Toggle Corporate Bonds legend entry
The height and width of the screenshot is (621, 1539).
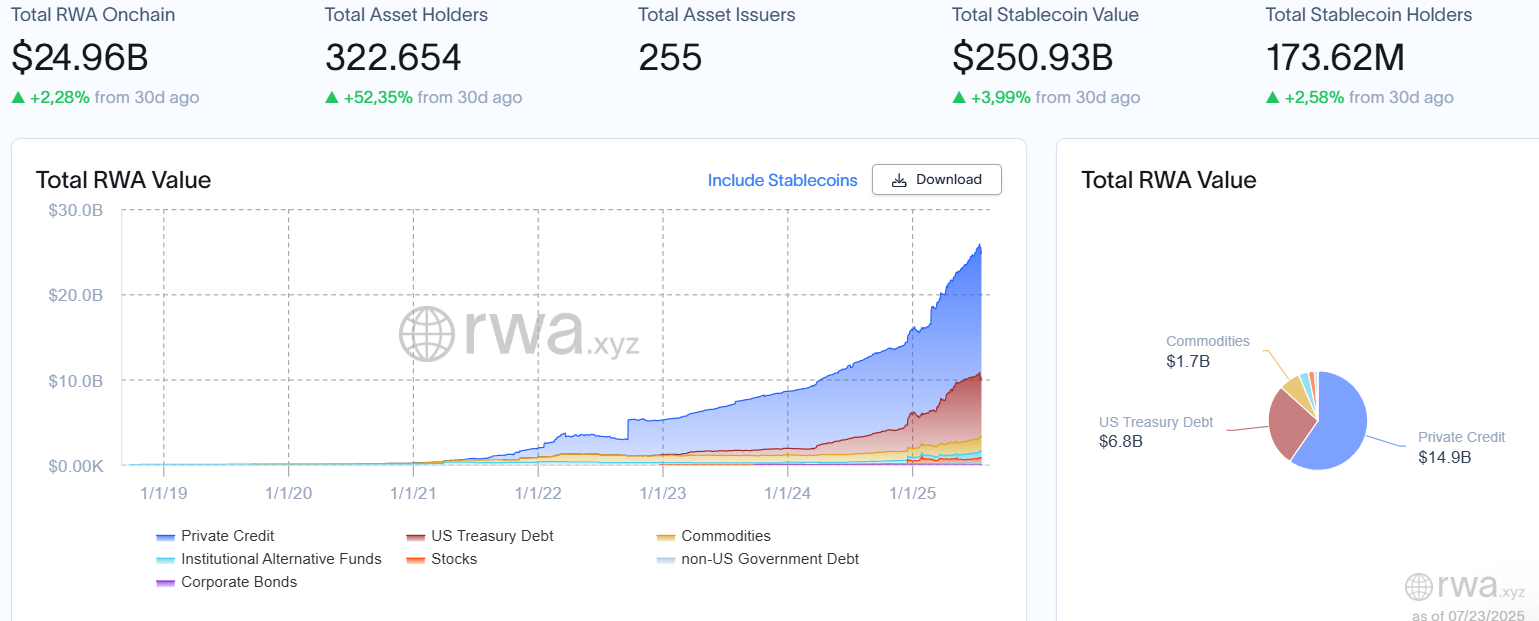coord(238,582)
